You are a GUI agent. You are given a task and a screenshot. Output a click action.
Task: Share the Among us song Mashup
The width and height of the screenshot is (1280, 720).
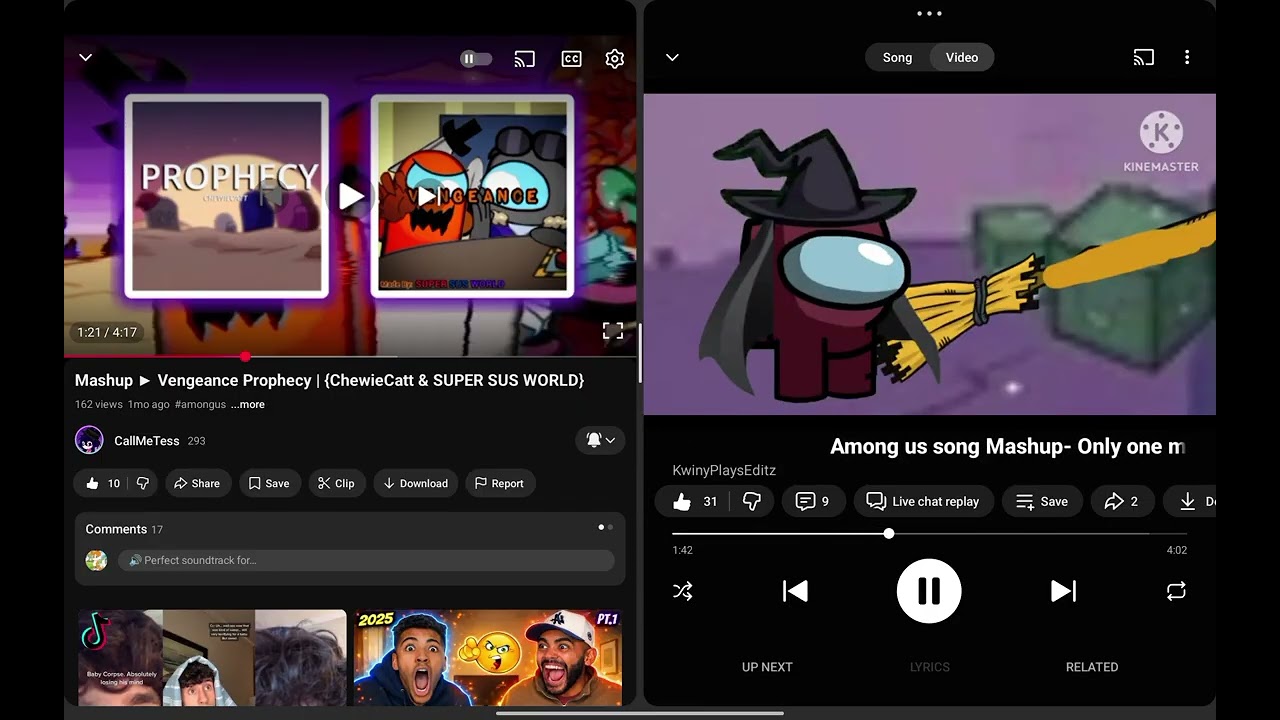(x=1122, y=502)
